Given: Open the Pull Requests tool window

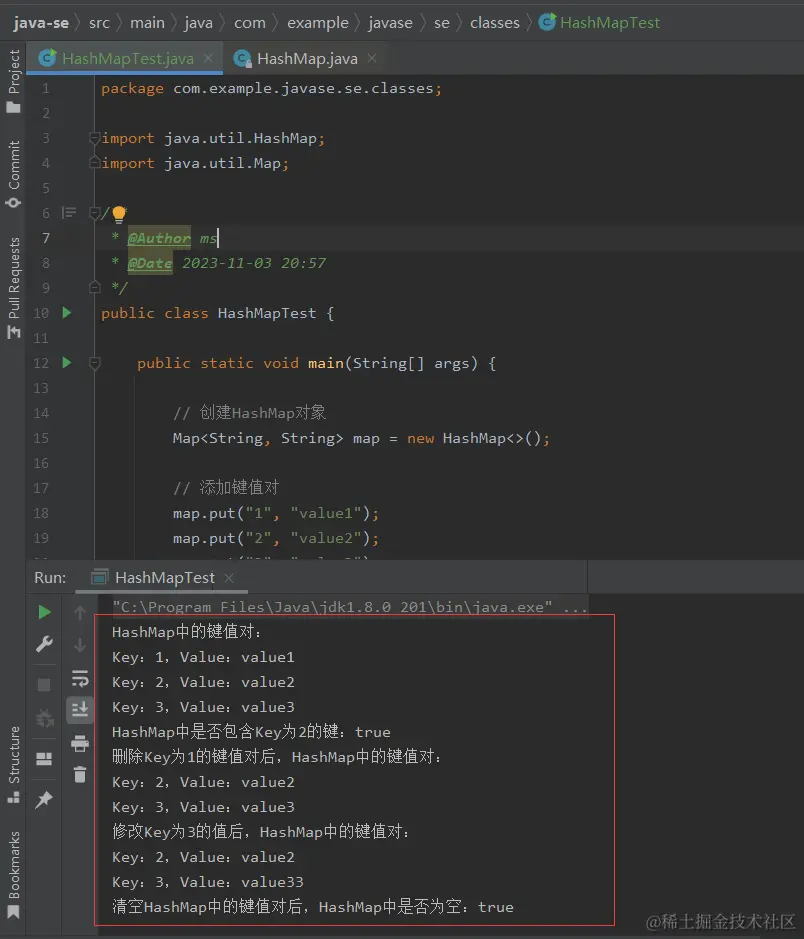Looking at the screenshot, I should point(13,288).
